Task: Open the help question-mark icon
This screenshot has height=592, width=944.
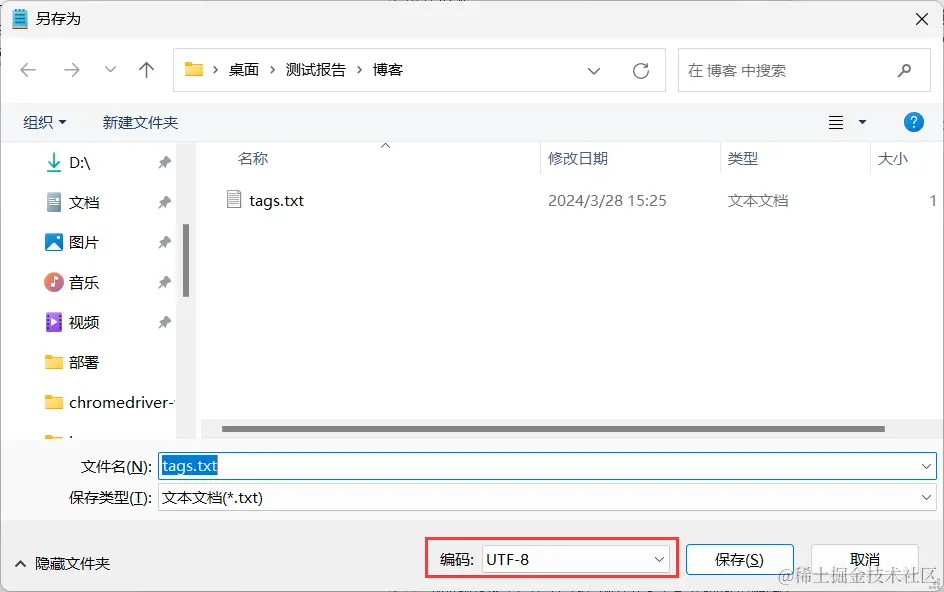Action: coord(913,121)
